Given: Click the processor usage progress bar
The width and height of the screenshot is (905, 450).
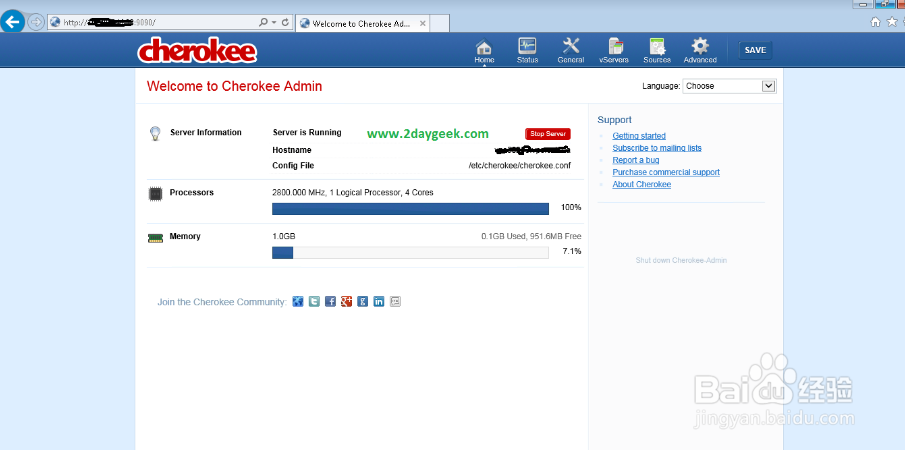Looking at the screenshot, I should pyautogui.click(x=410, y=209).
